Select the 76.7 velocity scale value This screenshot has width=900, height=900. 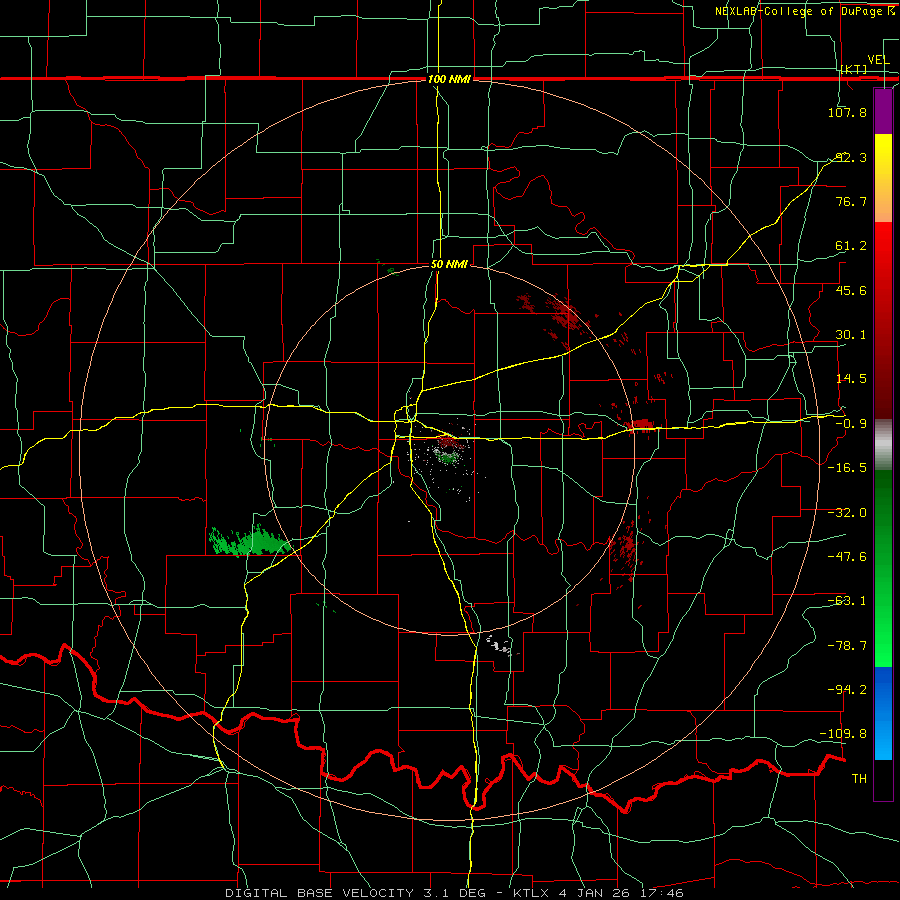click(x=851, y=201)
